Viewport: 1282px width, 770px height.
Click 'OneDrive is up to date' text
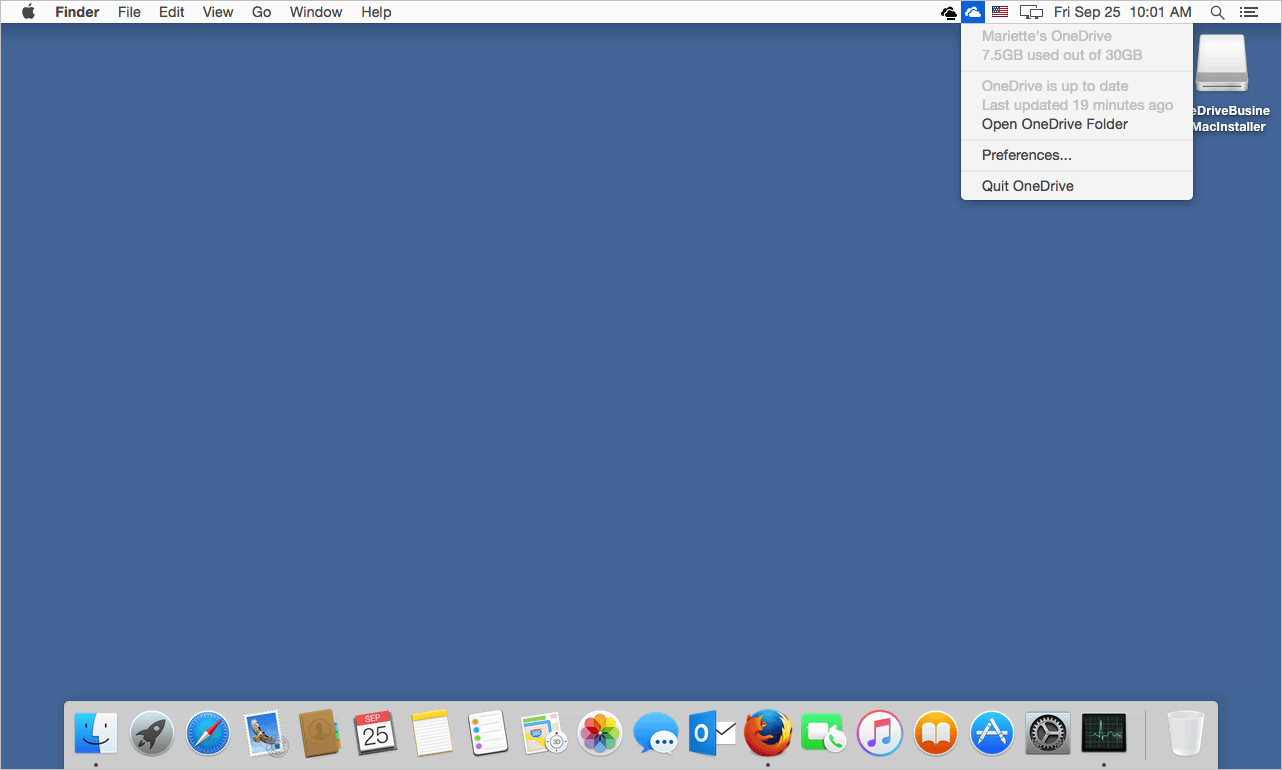pyautogui.click(x=1055, y=86)
